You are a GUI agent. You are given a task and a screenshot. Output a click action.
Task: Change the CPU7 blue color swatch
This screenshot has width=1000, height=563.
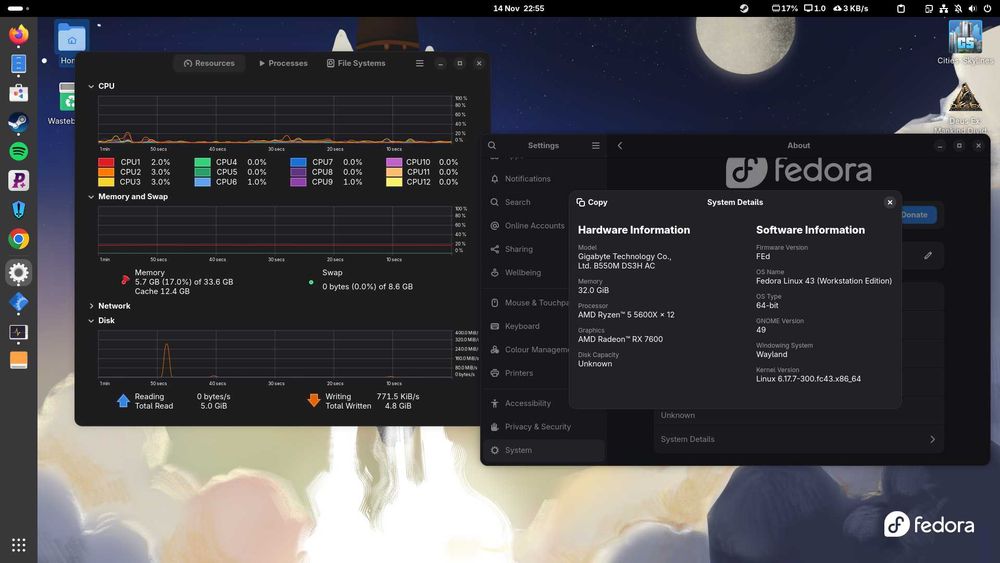pos(298,163)
